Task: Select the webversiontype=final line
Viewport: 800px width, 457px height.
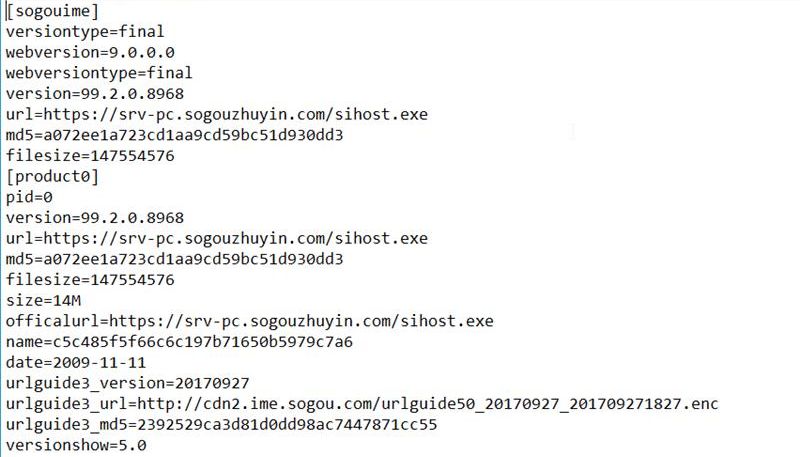Action: [x=98, y=73]
